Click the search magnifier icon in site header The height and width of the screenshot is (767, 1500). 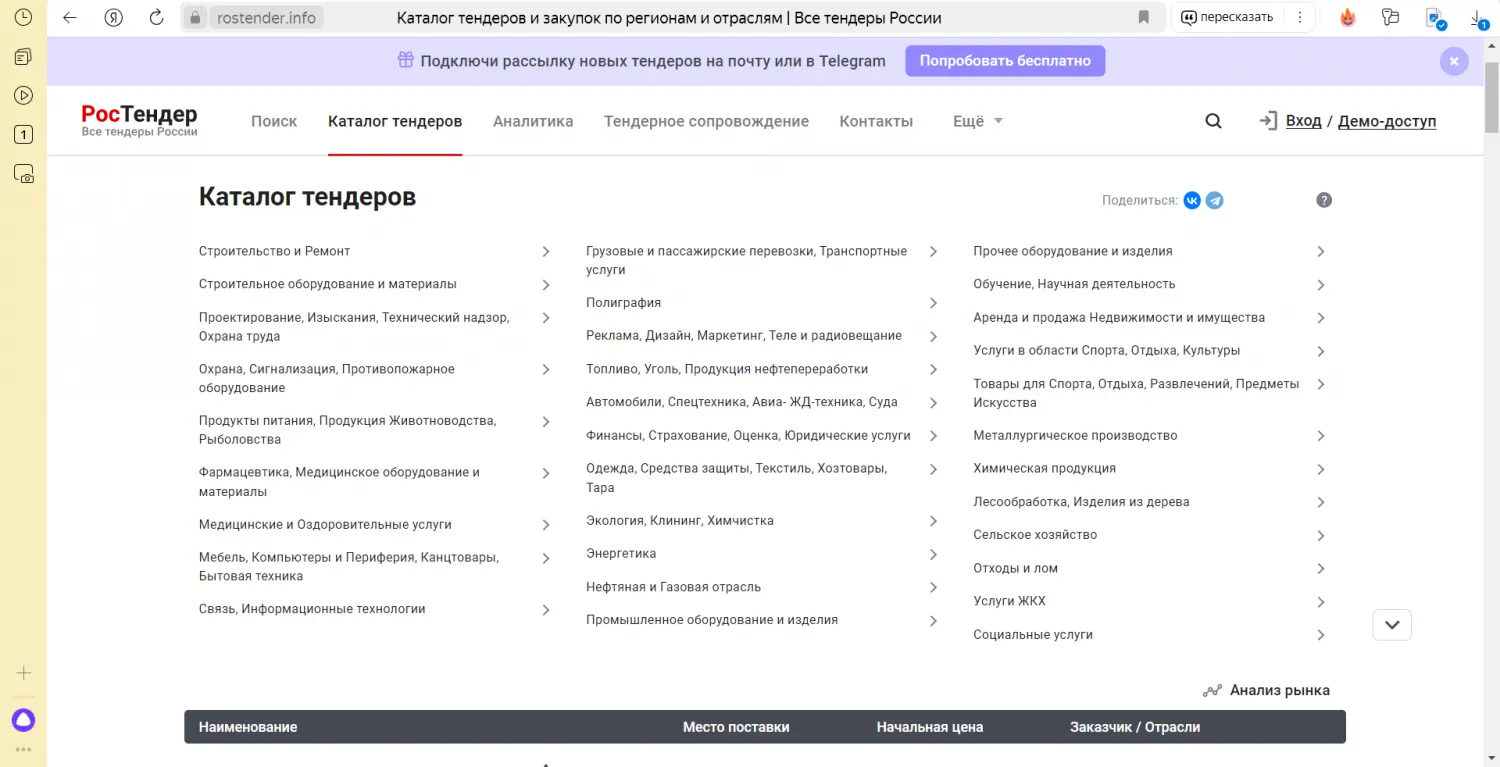tap(1213, 121)
